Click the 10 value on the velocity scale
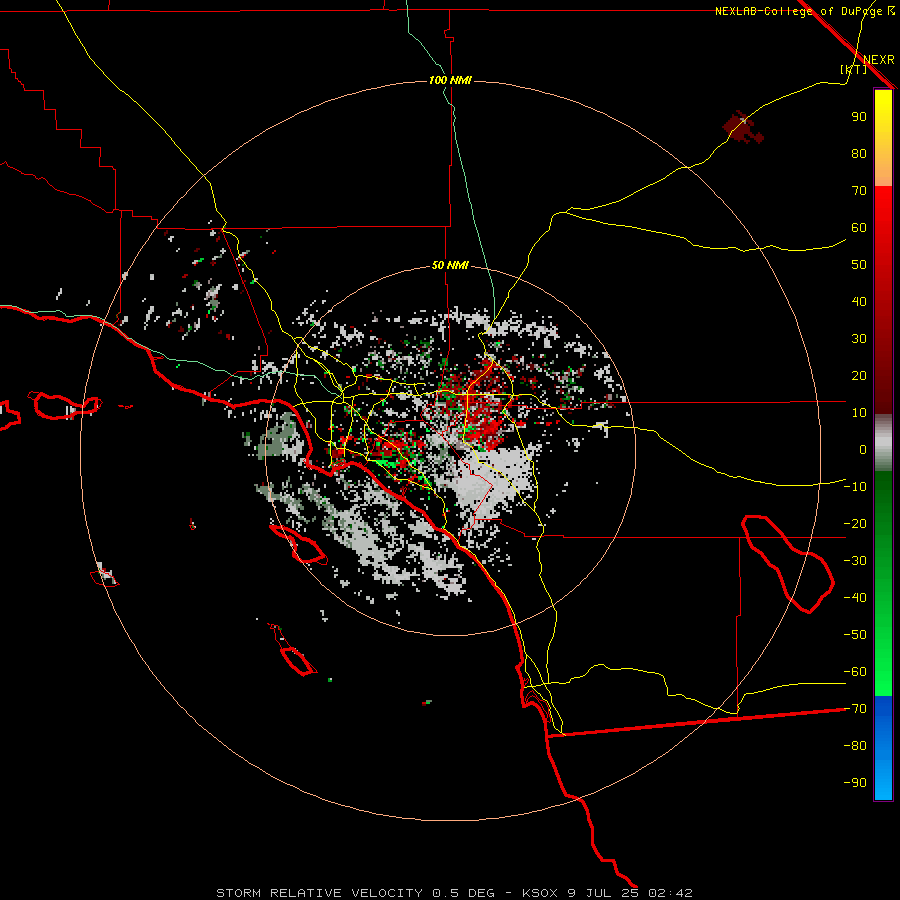The image size is (900, 900). [859, 413]
